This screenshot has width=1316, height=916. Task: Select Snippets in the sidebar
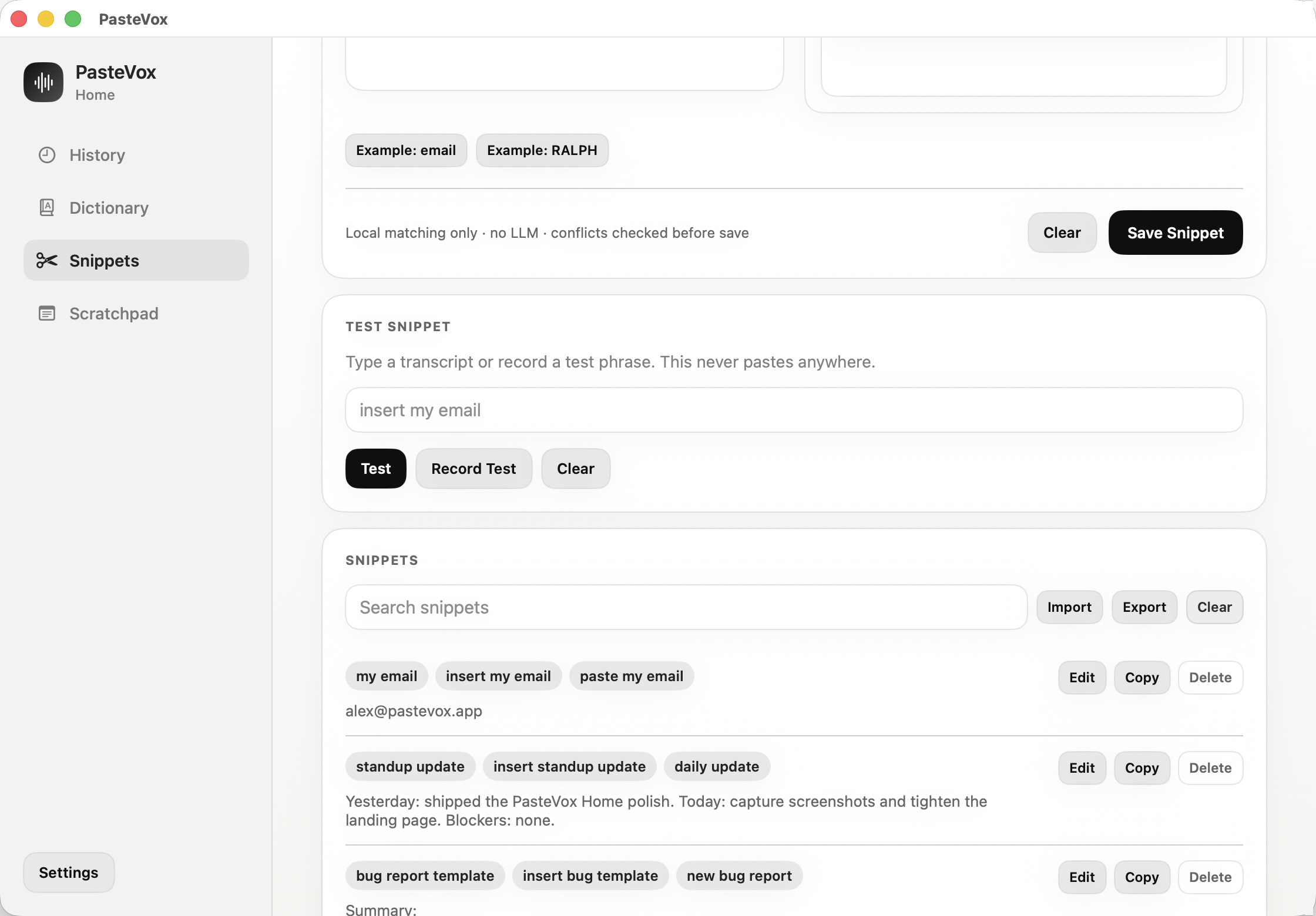pyautogui.click(x=136, y=260)
